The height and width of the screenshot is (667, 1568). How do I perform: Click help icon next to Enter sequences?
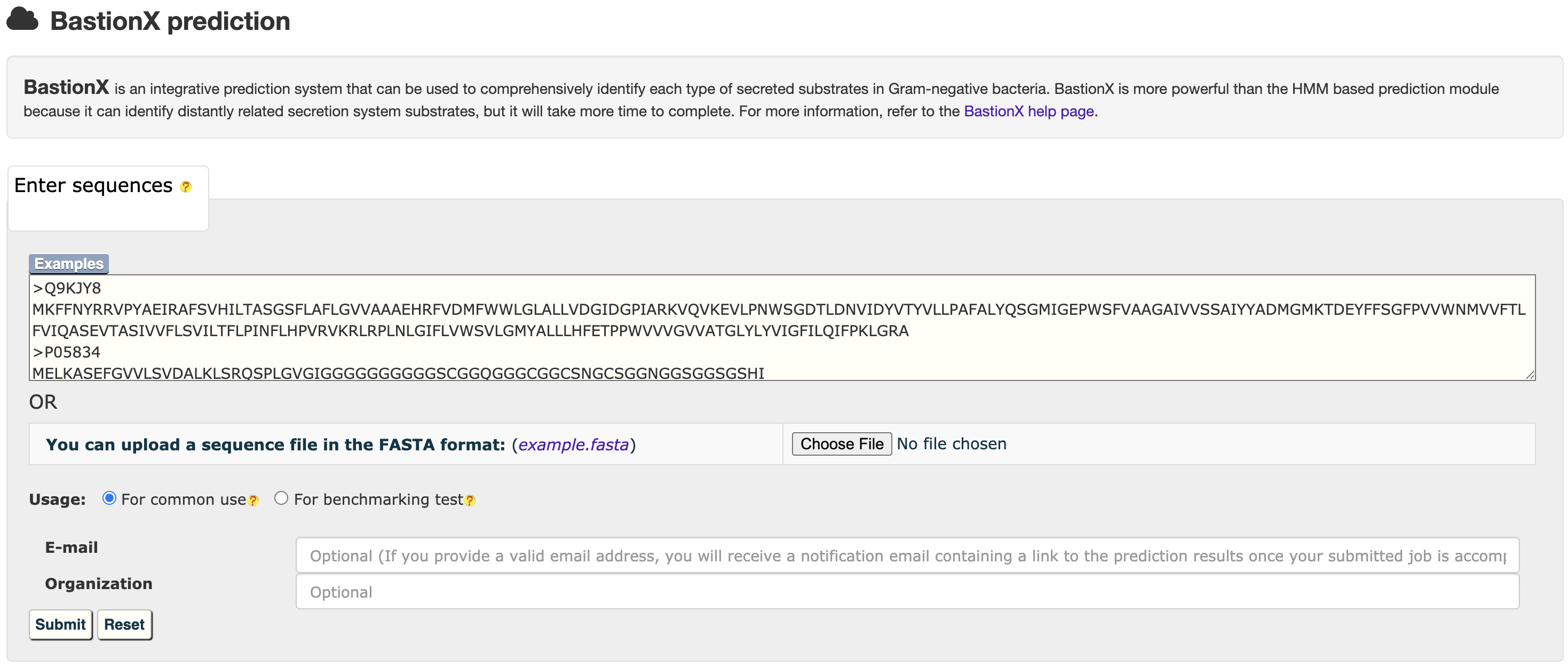pyautogui.click(x=186, y=187)
